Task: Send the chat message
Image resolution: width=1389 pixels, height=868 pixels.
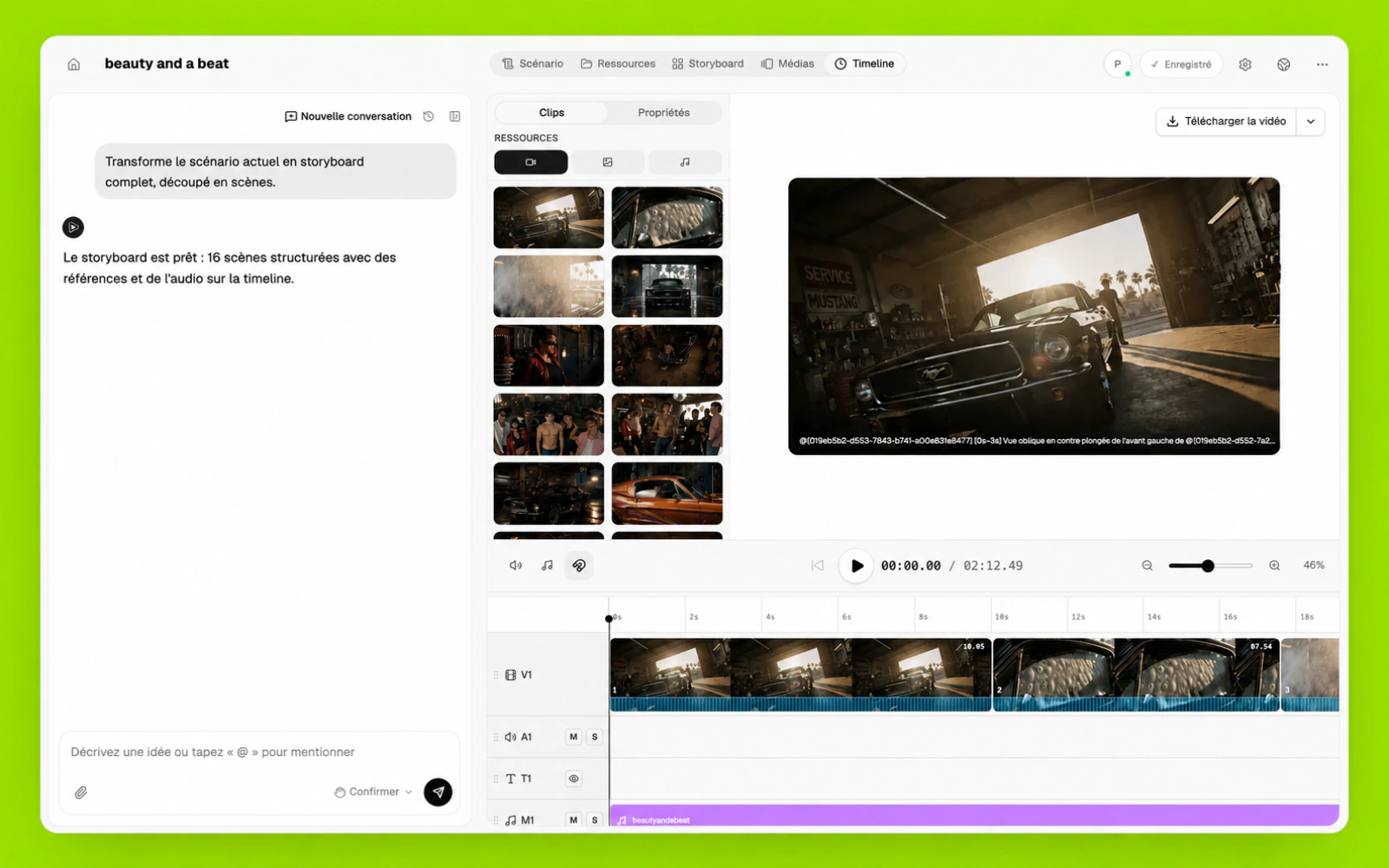Action: pyautogui.click(x=438, y=792)
